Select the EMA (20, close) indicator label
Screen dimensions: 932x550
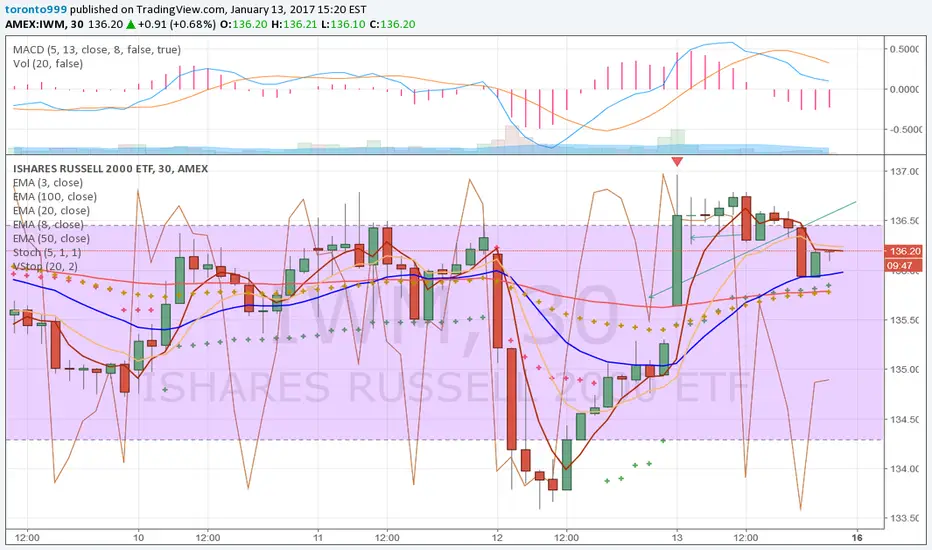[x=51, y=210]
